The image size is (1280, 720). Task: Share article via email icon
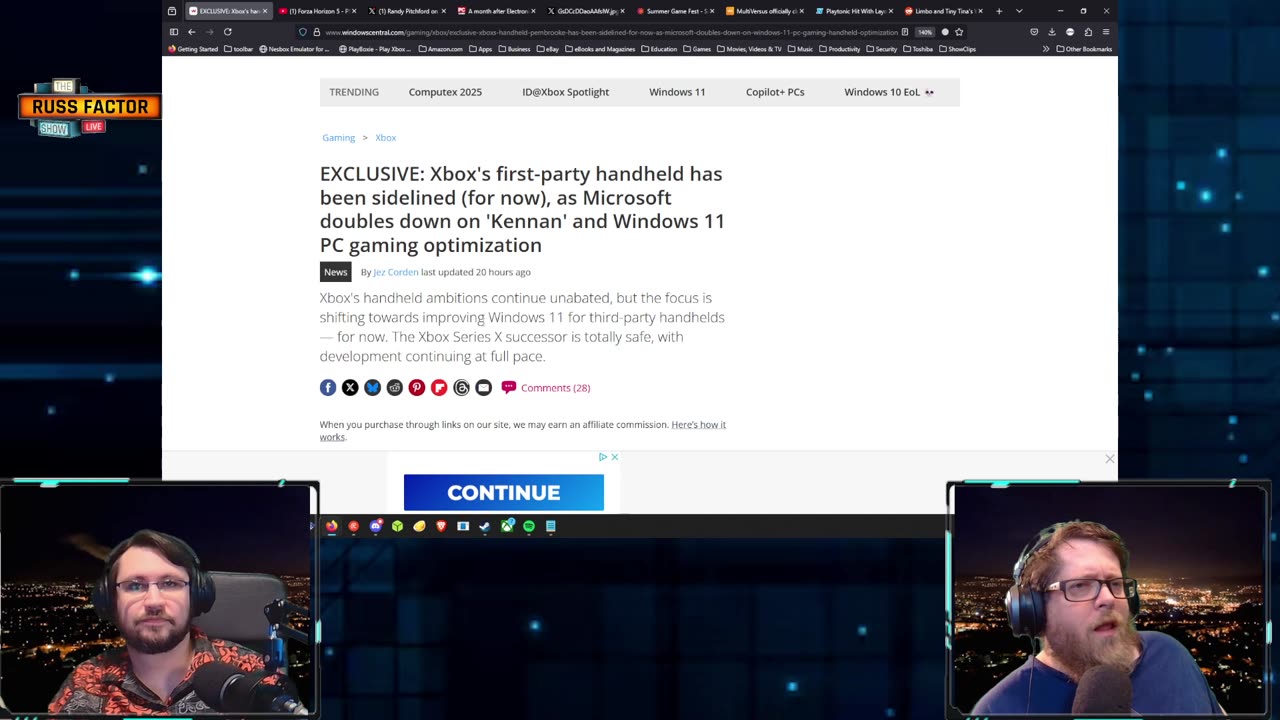coord(483,387)
